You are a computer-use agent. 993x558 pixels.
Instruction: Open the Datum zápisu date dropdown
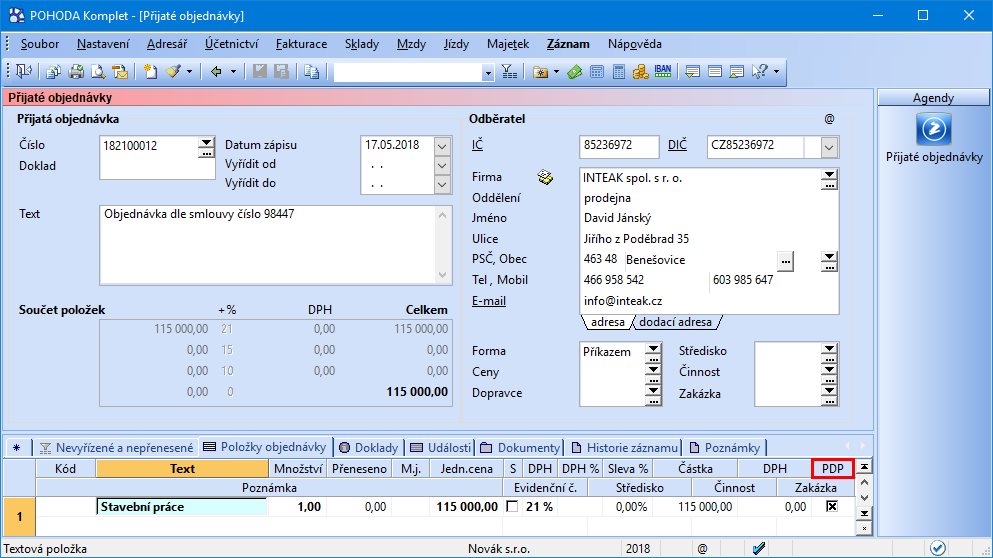click(x=442, y=146)
